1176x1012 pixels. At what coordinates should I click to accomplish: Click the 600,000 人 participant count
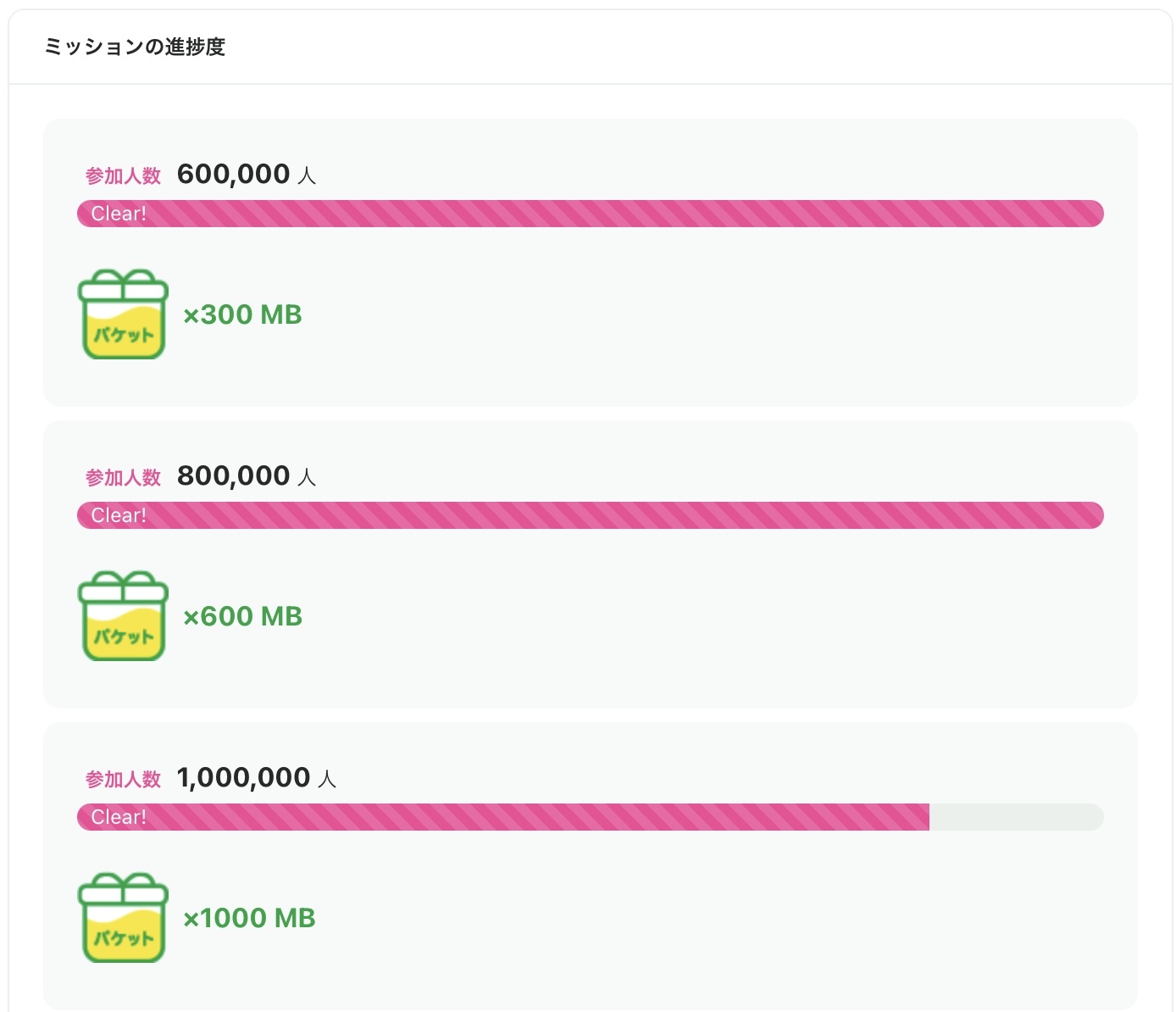click(246, 175)
